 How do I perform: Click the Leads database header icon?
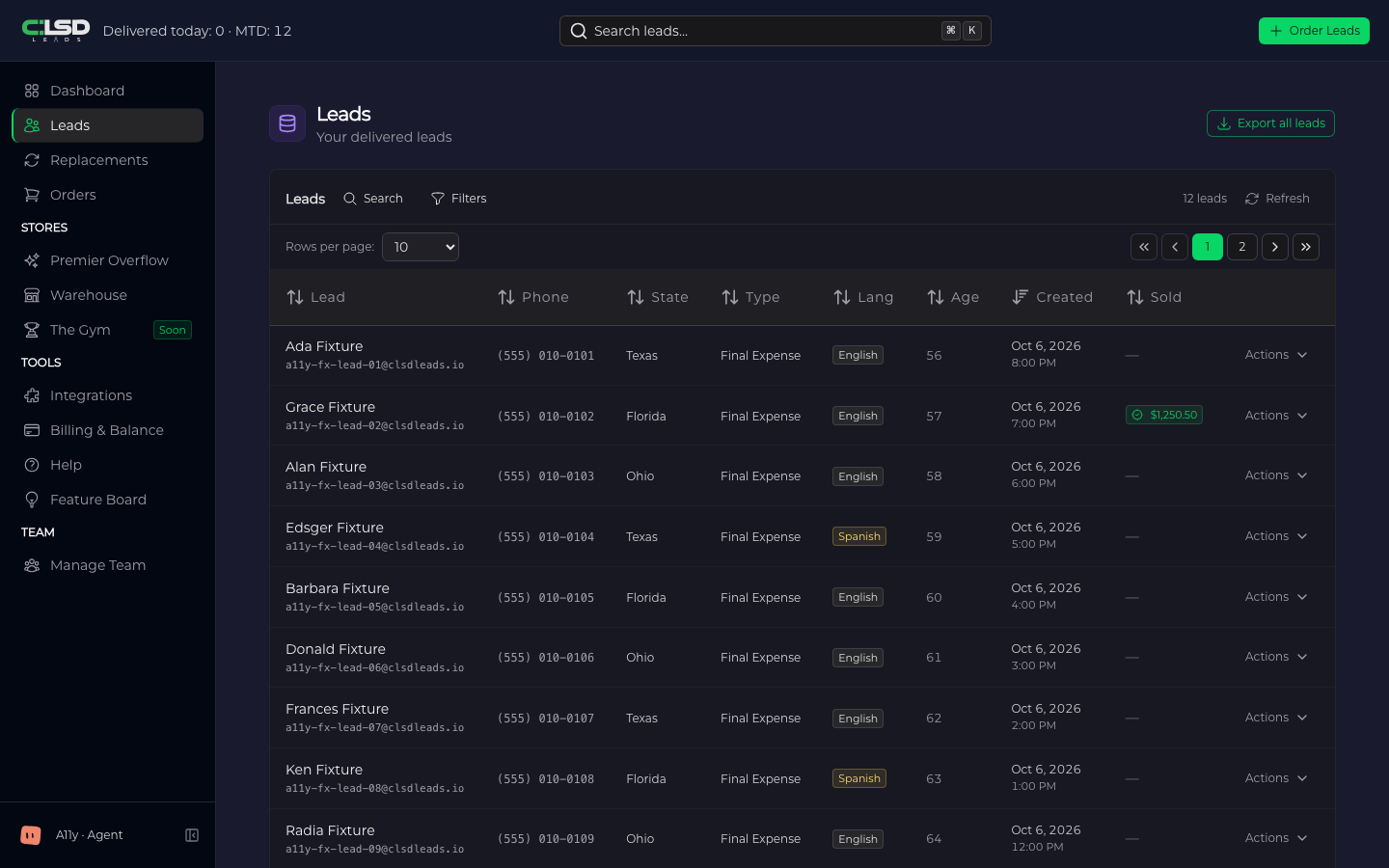287,123
